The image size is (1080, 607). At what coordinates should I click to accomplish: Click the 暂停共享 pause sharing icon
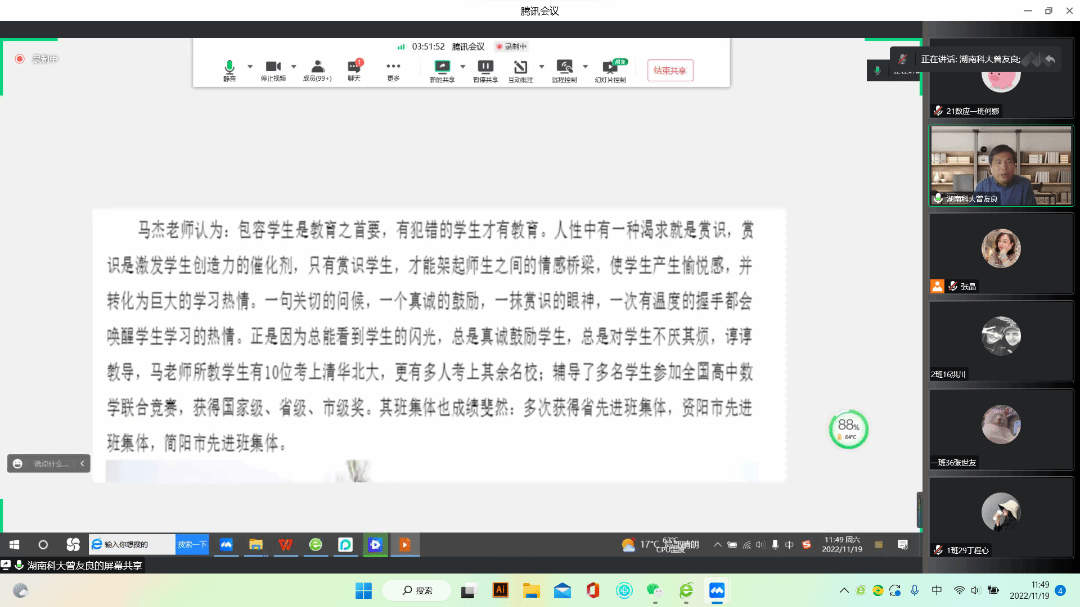point(485,68)
